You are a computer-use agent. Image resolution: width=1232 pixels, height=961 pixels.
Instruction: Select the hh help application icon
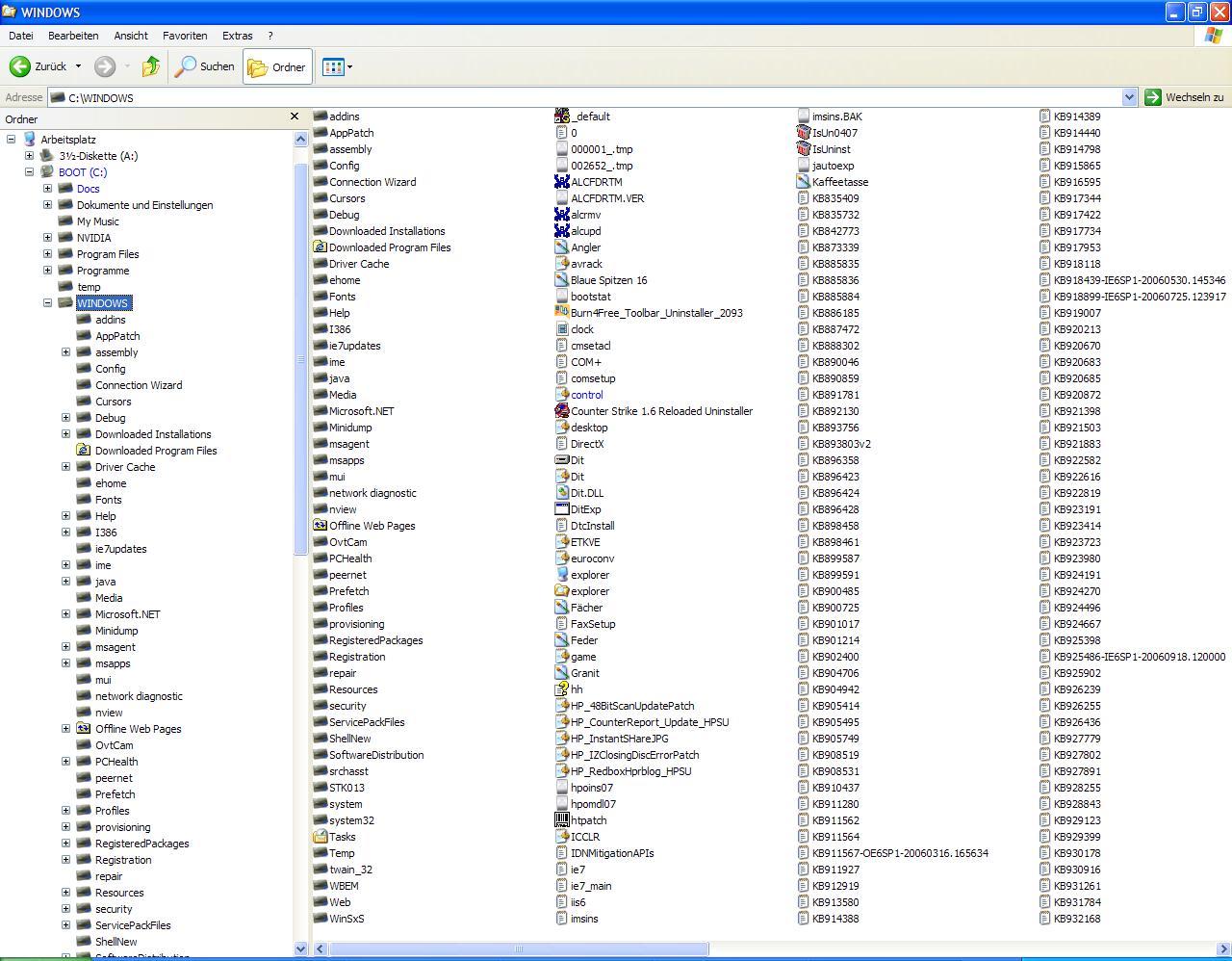pyautogui.click(x=562, y=689)
